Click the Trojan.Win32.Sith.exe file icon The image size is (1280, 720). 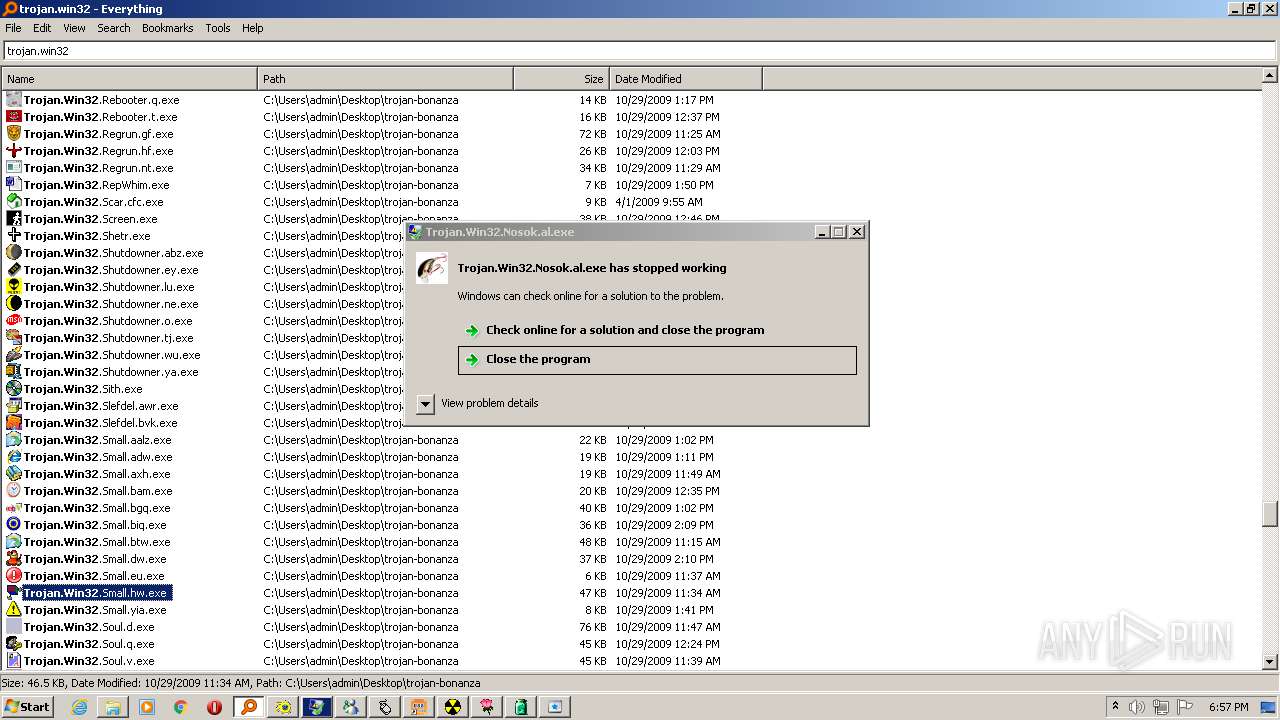[14, 389]
